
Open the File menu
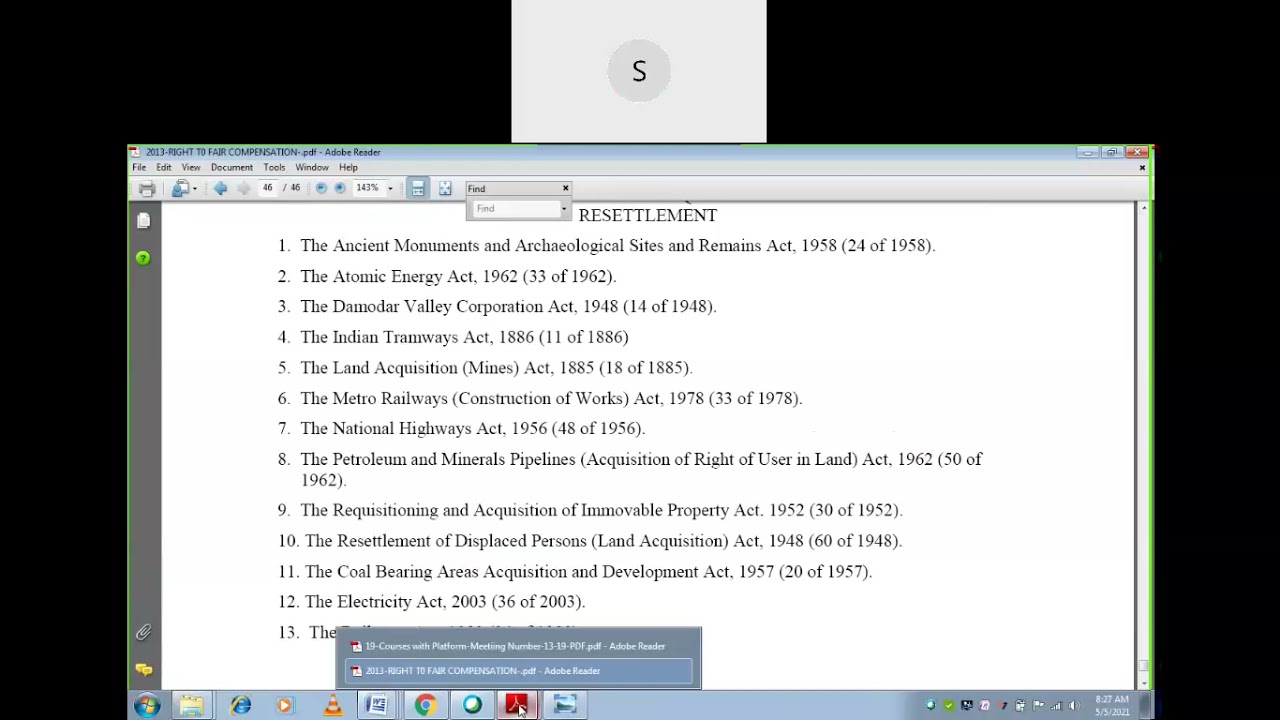140,168
